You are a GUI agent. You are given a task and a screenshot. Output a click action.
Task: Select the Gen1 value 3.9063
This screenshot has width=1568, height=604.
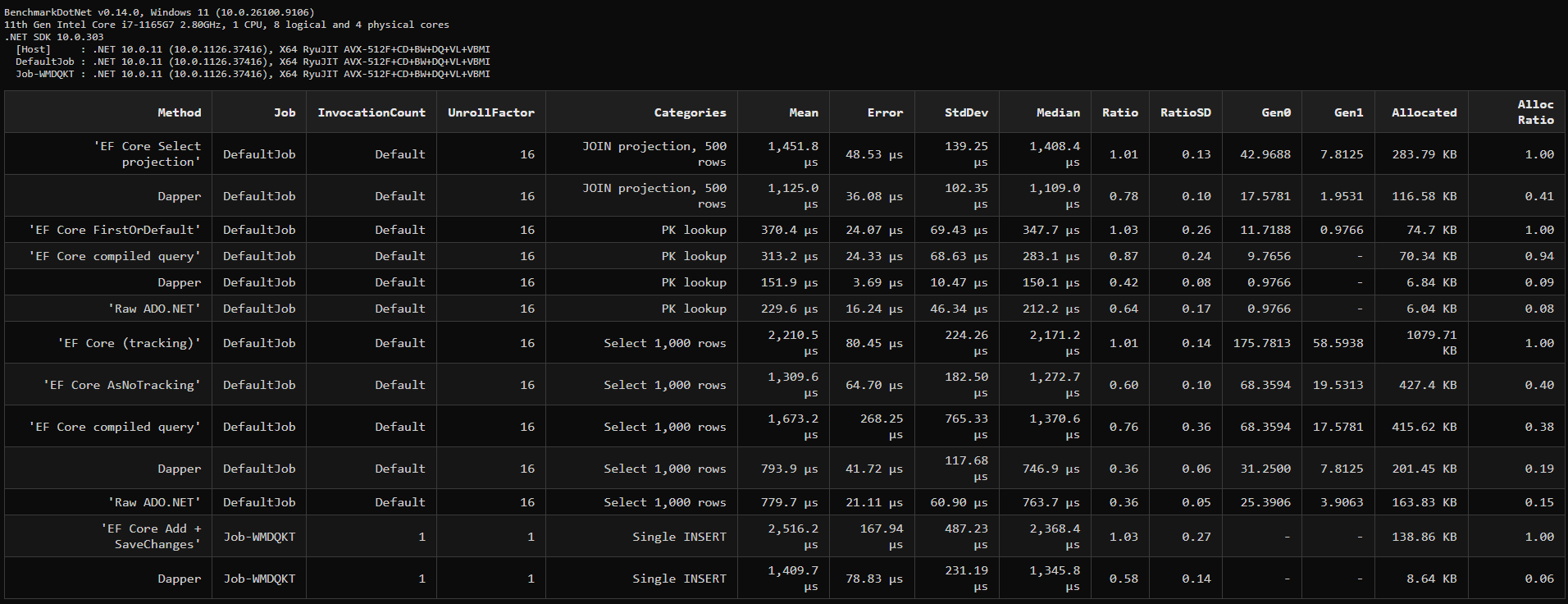1342,502
